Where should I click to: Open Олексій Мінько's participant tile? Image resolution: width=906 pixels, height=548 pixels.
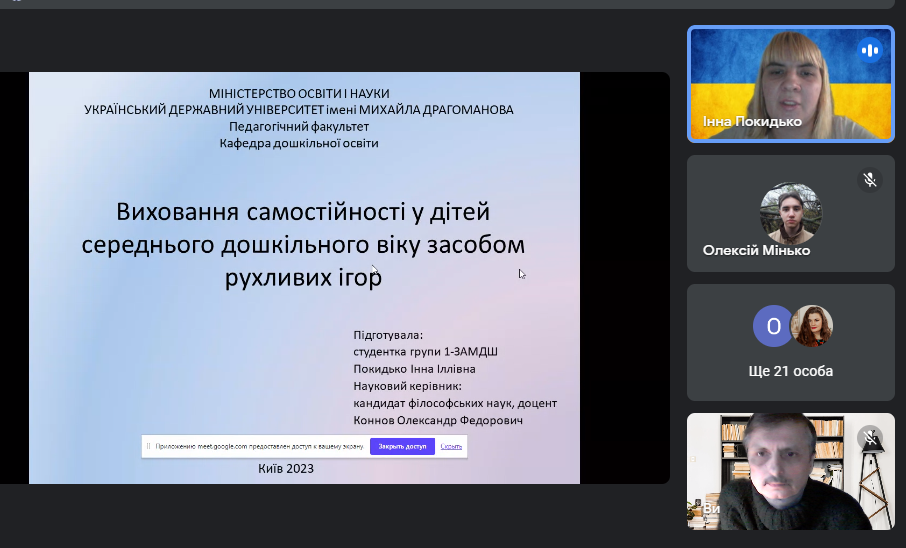pyautogui.click(x=790, y=213)
